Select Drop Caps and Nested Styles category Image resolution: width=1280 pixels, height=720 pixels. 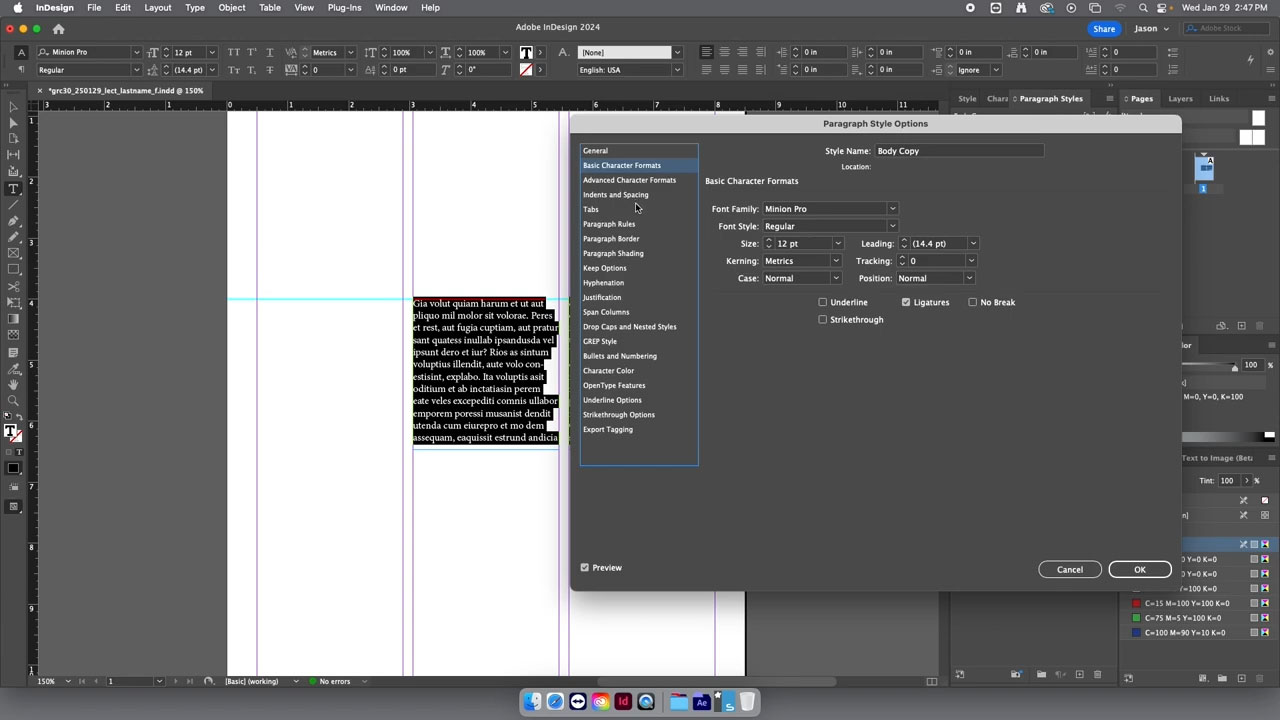tap(629, 327)
